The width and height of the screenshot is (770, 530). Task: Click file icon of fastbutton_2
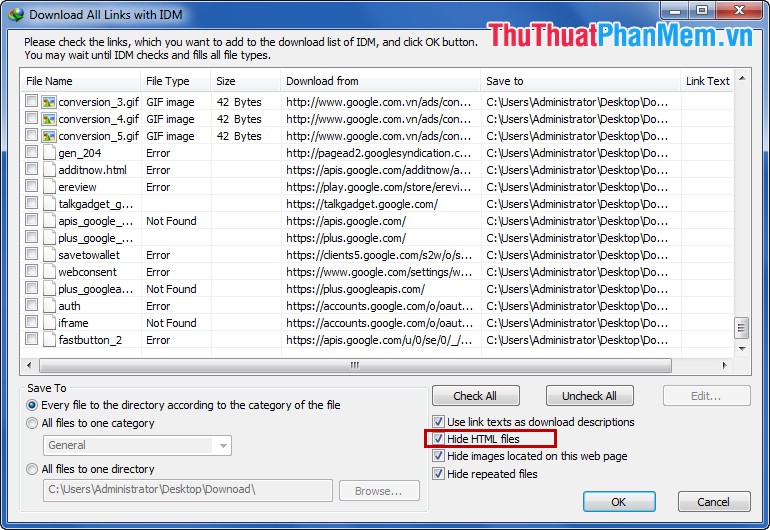(x=49, y=340)
